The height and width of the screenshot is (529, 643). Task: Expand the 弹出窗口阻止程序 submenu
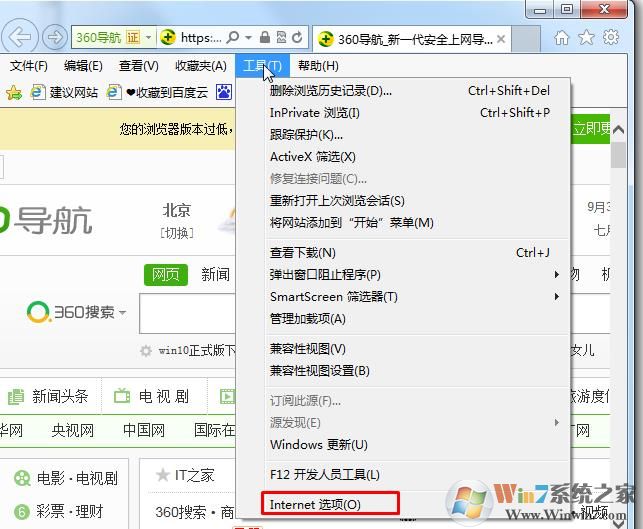[x=556, y=275]
